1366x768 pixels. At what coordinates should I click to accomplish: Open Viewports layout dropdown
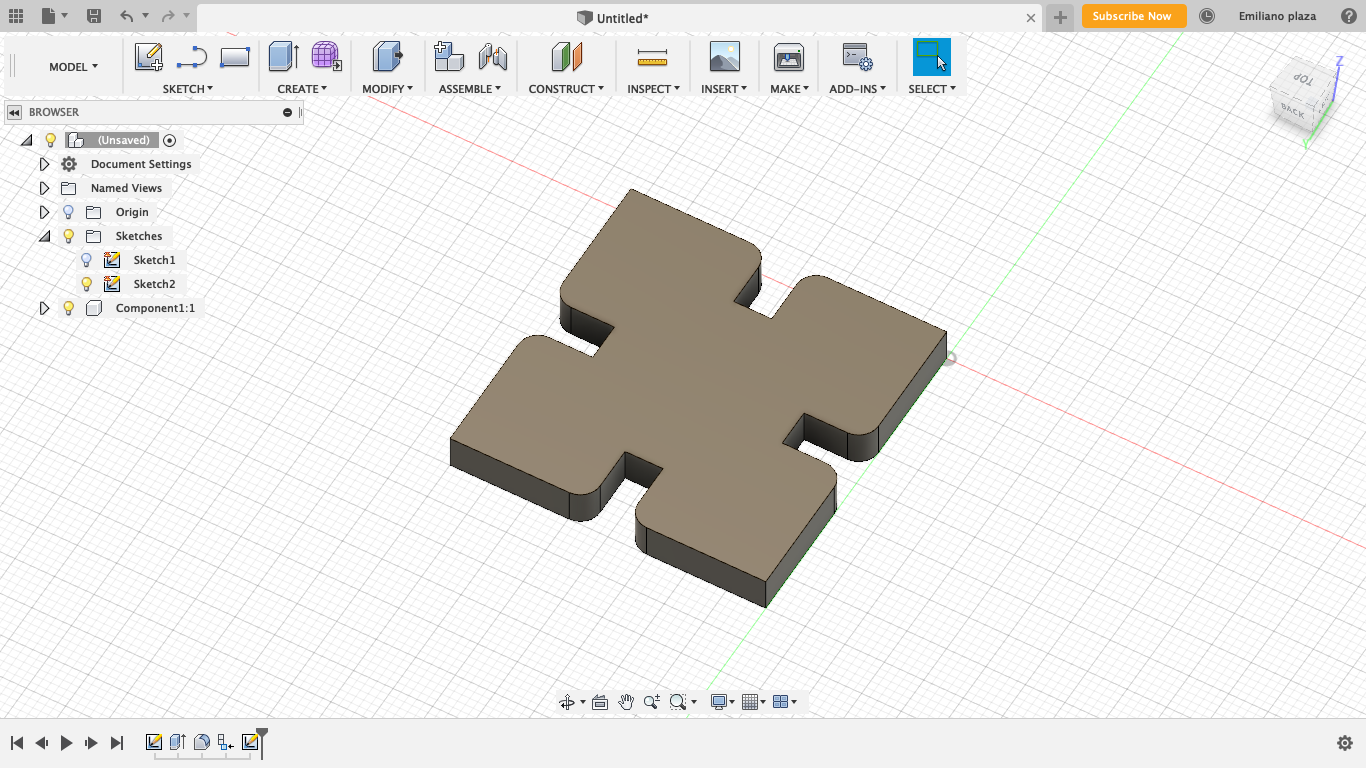pos(785,702)
